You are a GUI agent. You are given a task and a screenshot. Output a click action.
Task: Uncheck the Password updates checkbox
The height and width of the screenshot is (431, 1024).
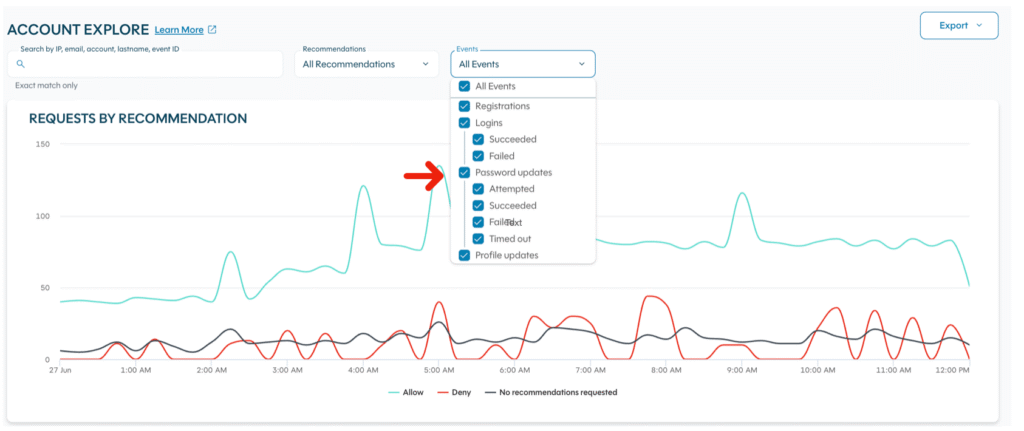click(x=464, y=172)
